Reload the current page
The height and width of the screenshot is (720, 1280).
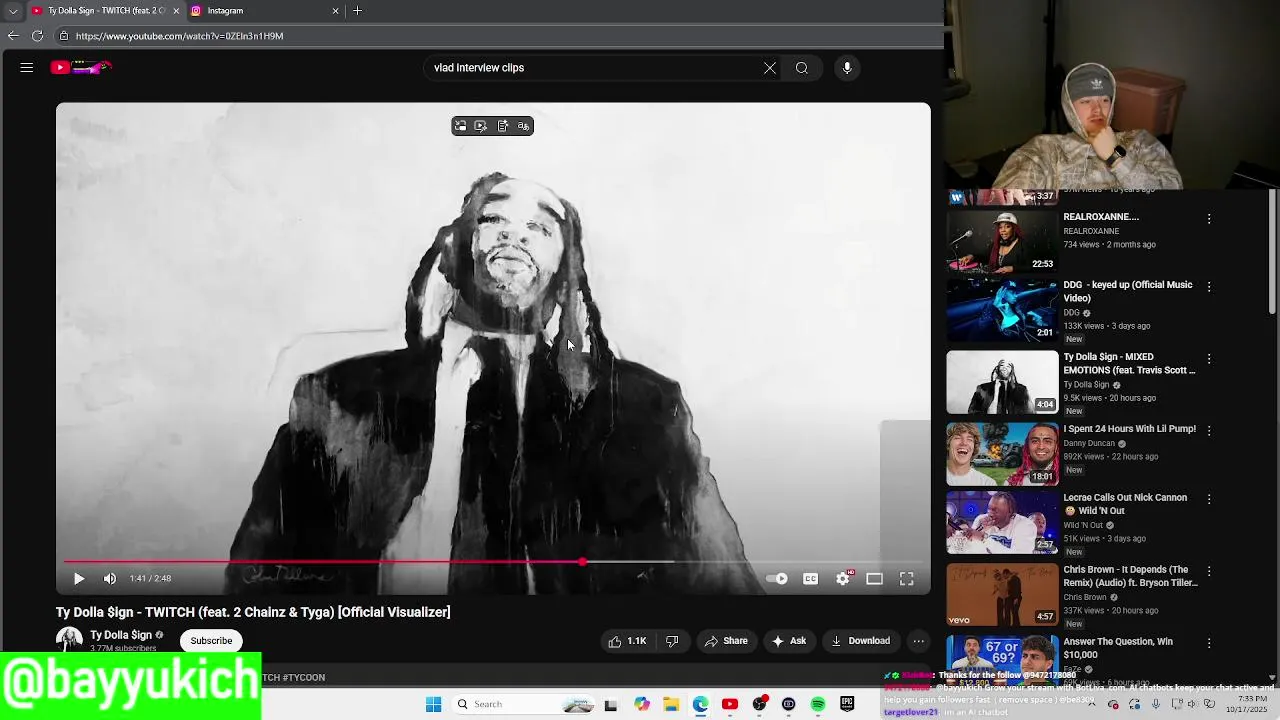click(x=37, y=36)
